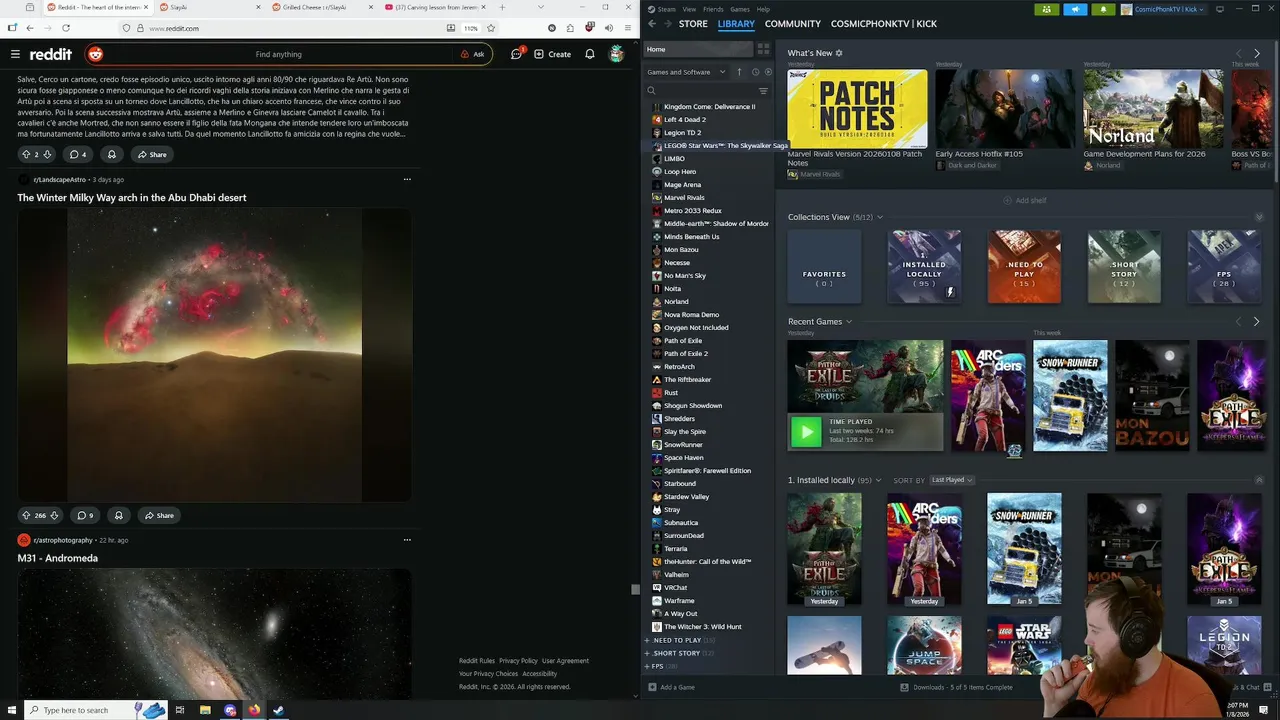Share the Winter Milky Way arch post

coord(159,515)
